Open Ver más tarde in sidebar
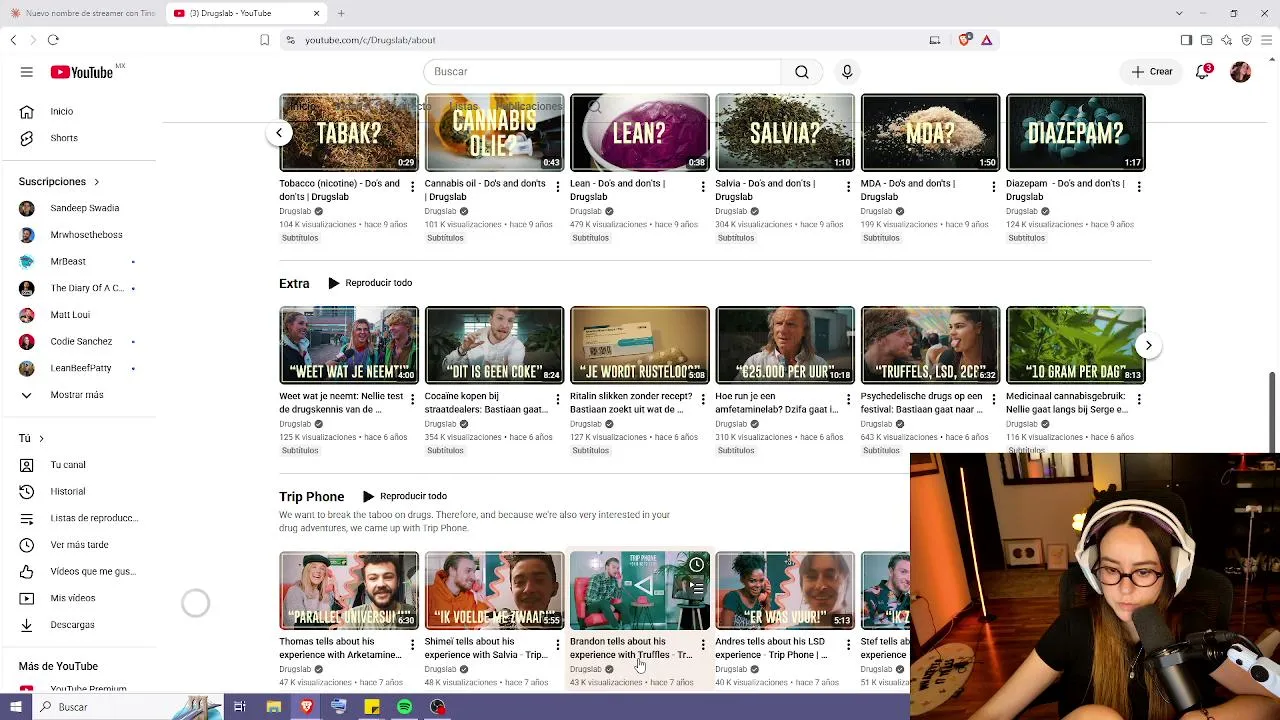 point(78,545)
